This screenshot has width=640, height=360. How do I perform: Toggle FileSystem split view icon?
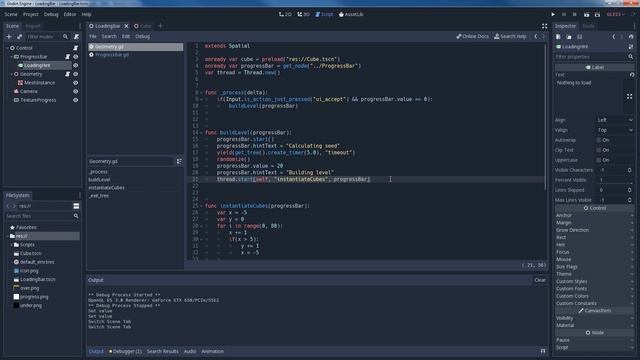[x=76, y=206]
